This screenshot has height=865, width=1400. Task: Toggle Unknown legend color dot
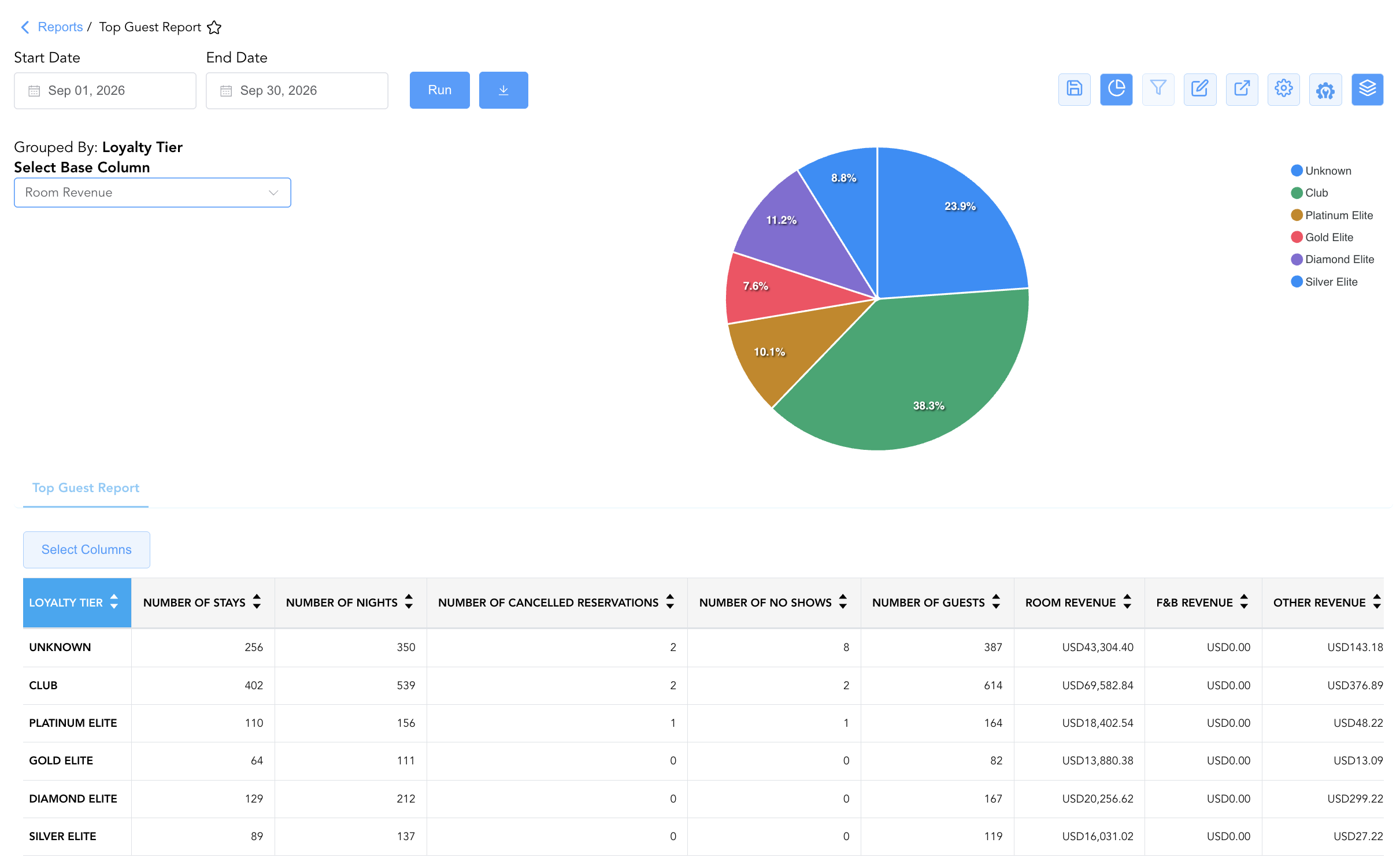click(x=1297, y=171)
